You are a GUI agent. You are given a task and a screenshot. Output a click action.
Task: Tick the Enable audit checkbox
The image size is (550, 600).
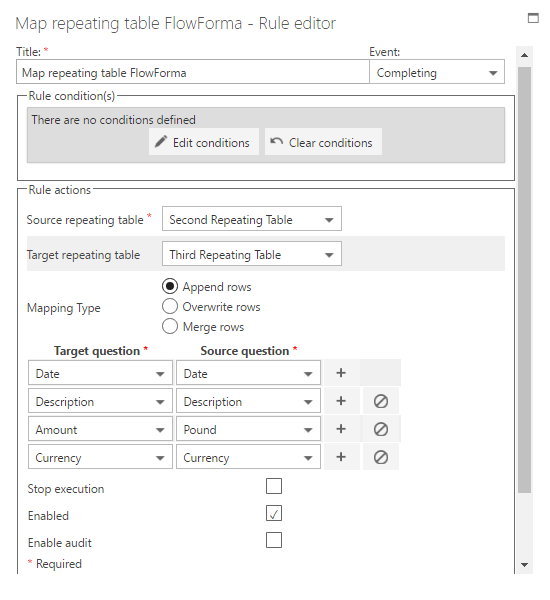[x=274, y=540]
